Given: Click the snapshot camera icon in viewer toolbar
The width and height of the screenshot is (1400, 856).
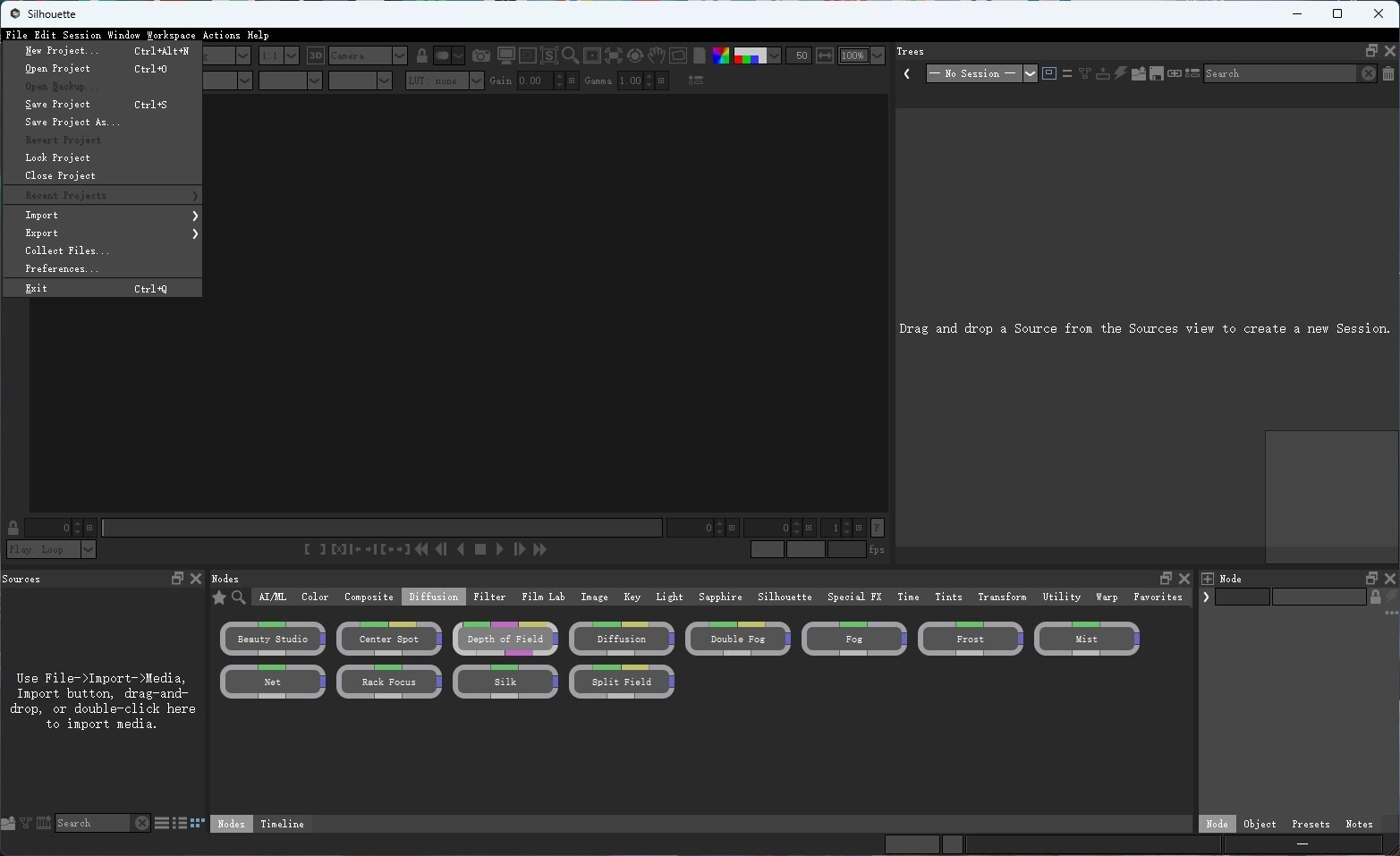Looking at the screenshot, I should point(481,55).
